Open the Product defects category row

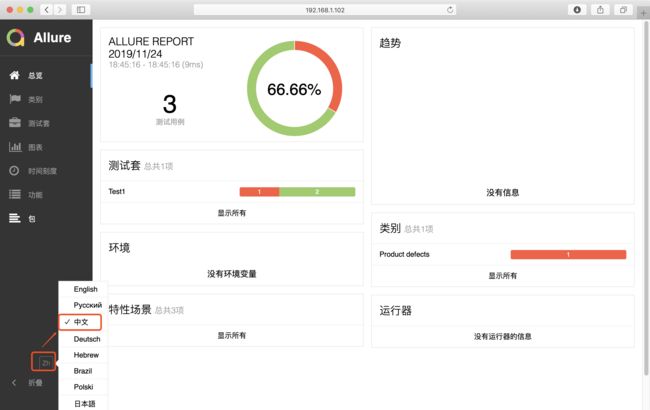502,254
